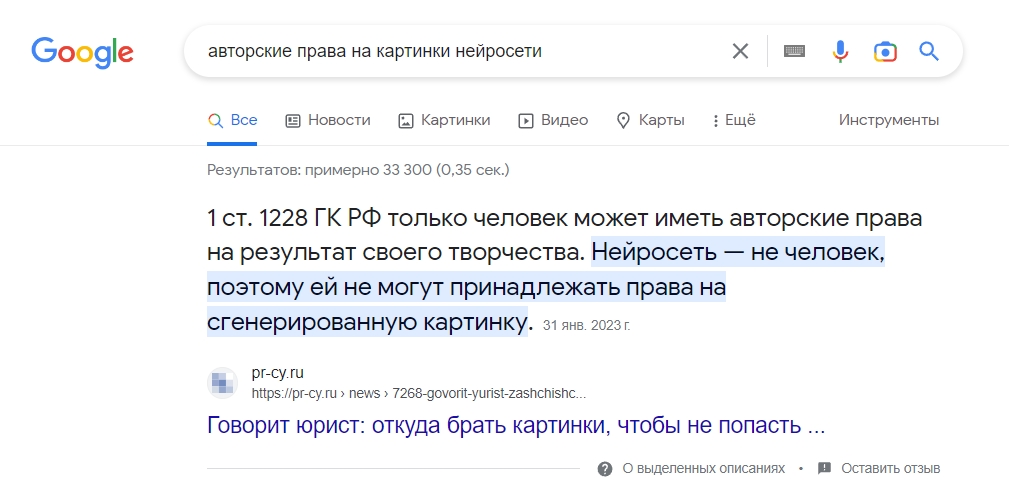This screenshot has height=496, width=1009.
Task: Switch to the Картинки tab
Action: tap(444, 120)
